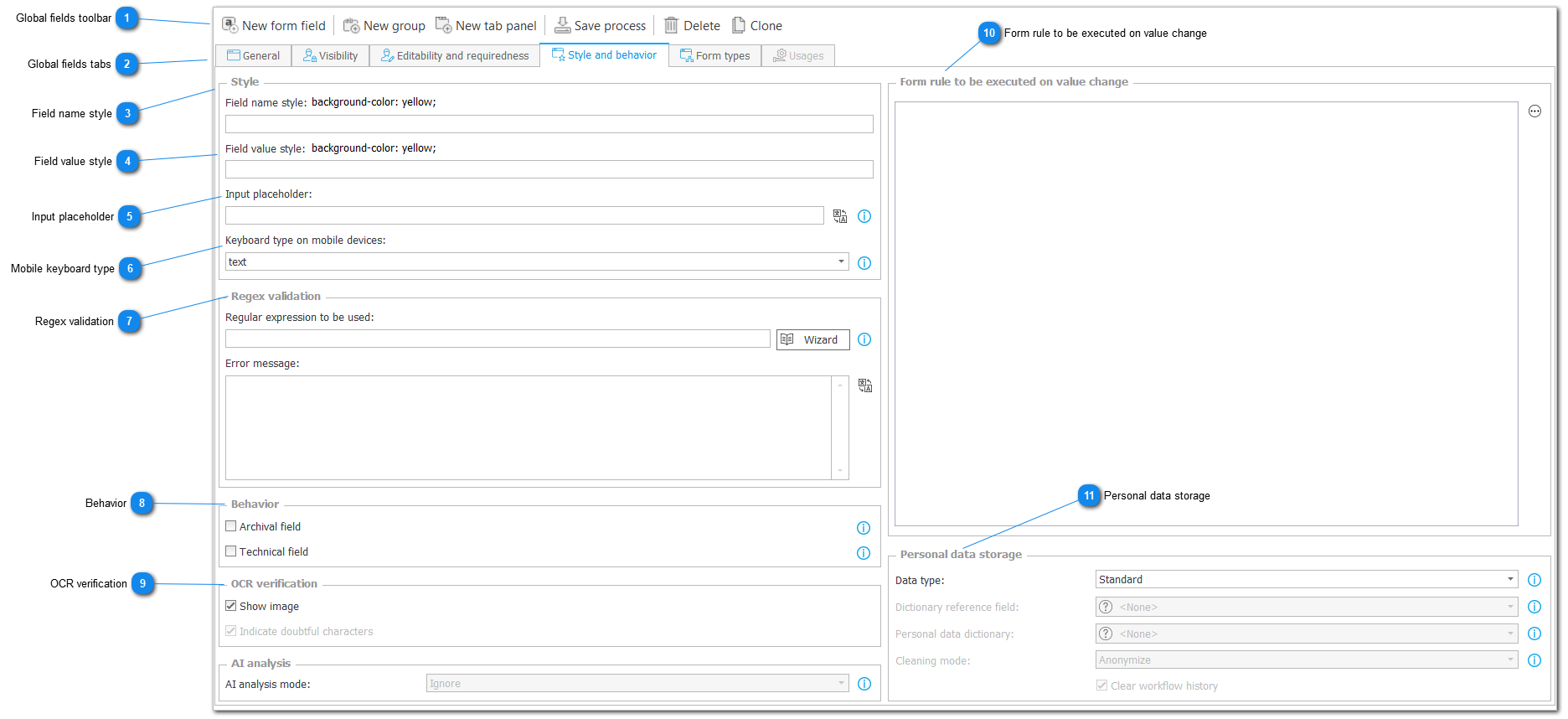Open the regex Wizard button
This screenshot has width=1568, height=719.
813,339
